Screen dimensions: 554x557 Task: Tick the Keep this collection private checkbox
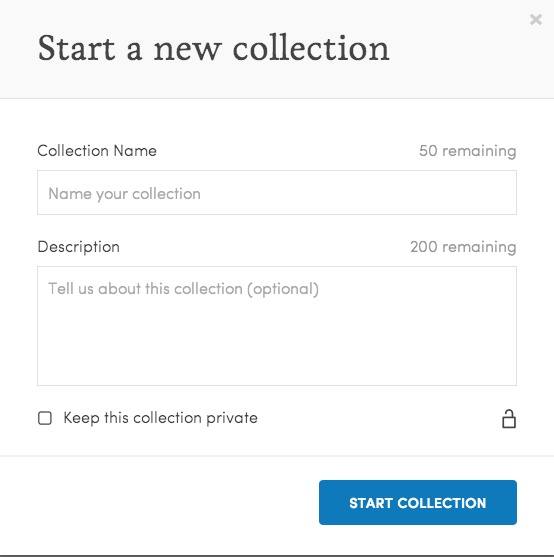(45, 418)
